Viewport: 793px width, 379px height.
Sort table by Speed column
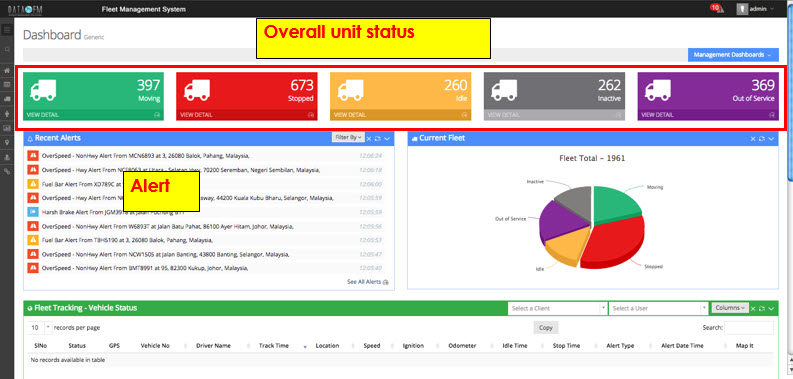click(x=372, y=346)
